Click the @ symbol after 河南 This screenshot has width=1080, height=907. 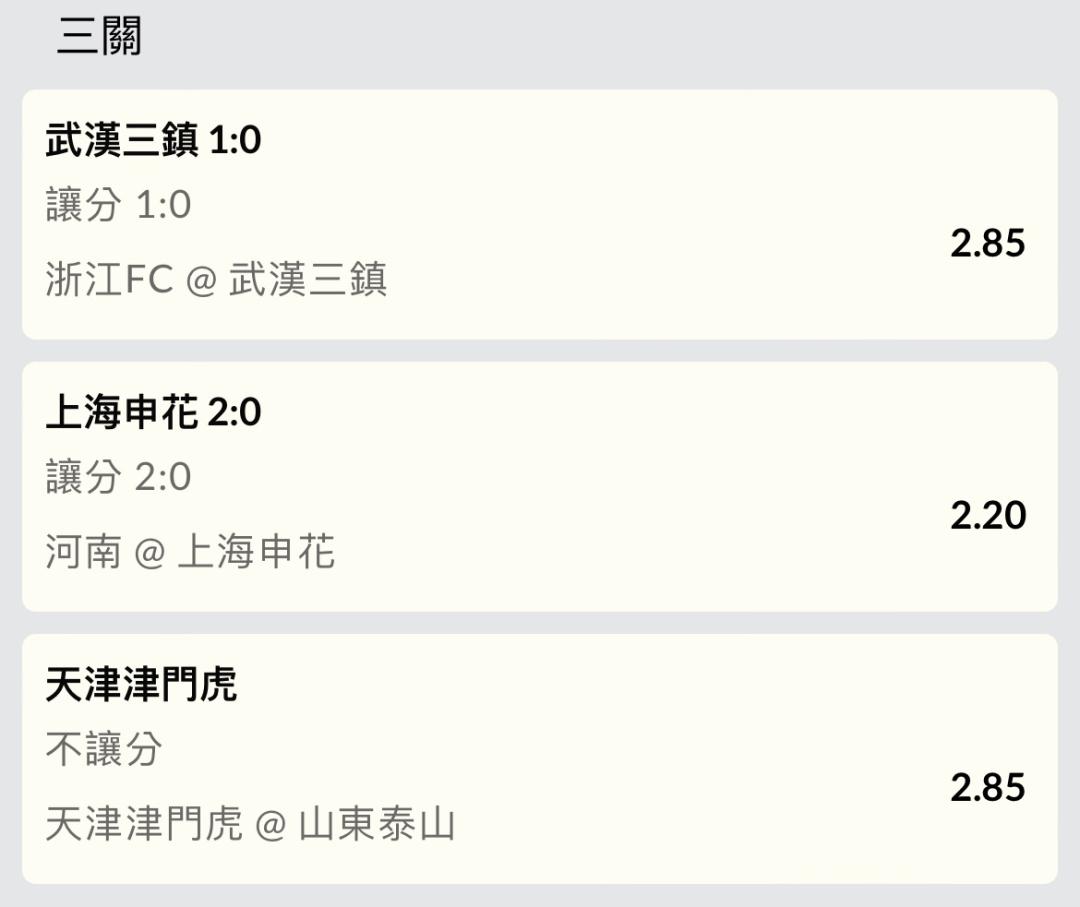click(149, 553)
